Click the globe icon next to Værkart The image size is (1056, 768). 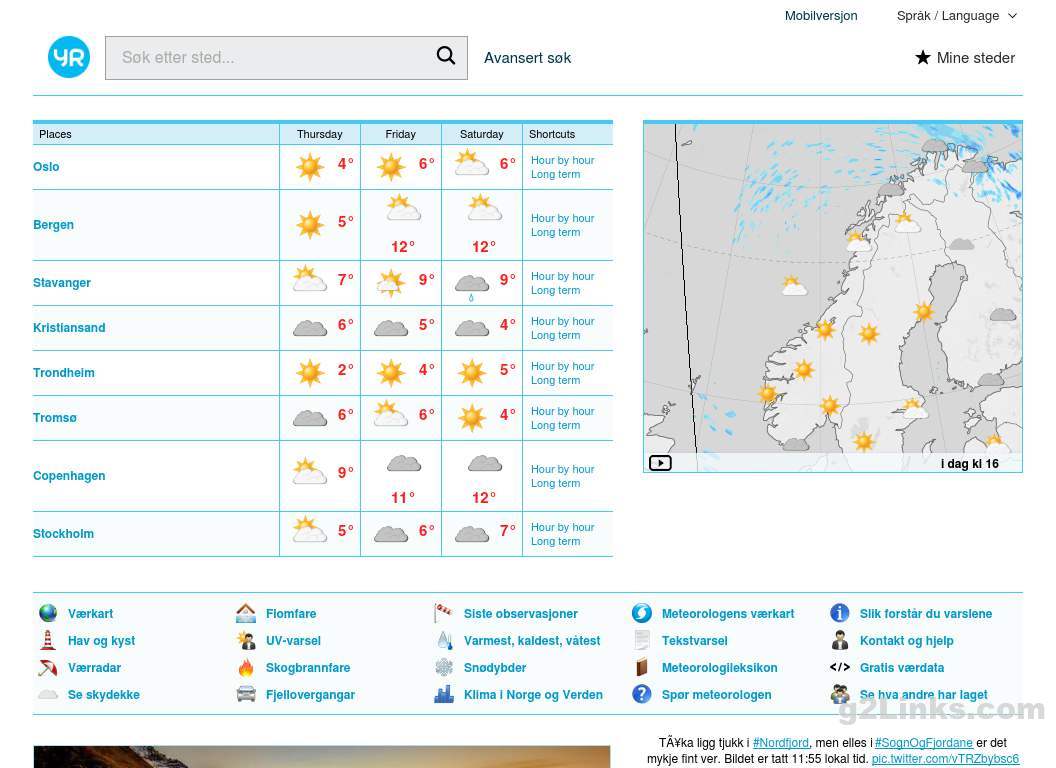pyautogui.click(x=48, y=613)
